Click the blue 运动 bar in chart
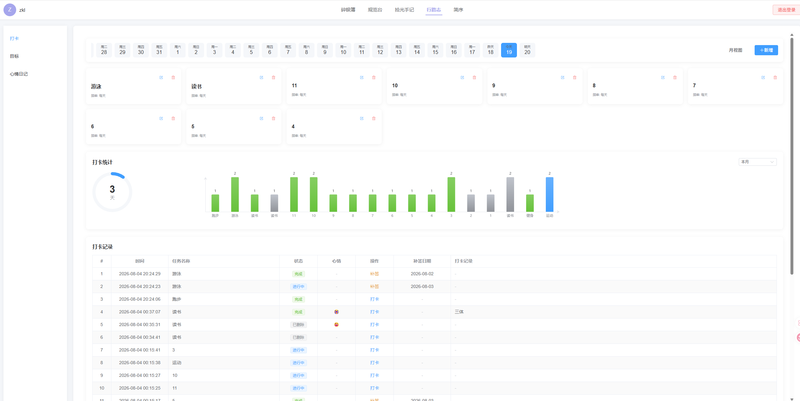The image size is (800, 401). pos(549,194)
